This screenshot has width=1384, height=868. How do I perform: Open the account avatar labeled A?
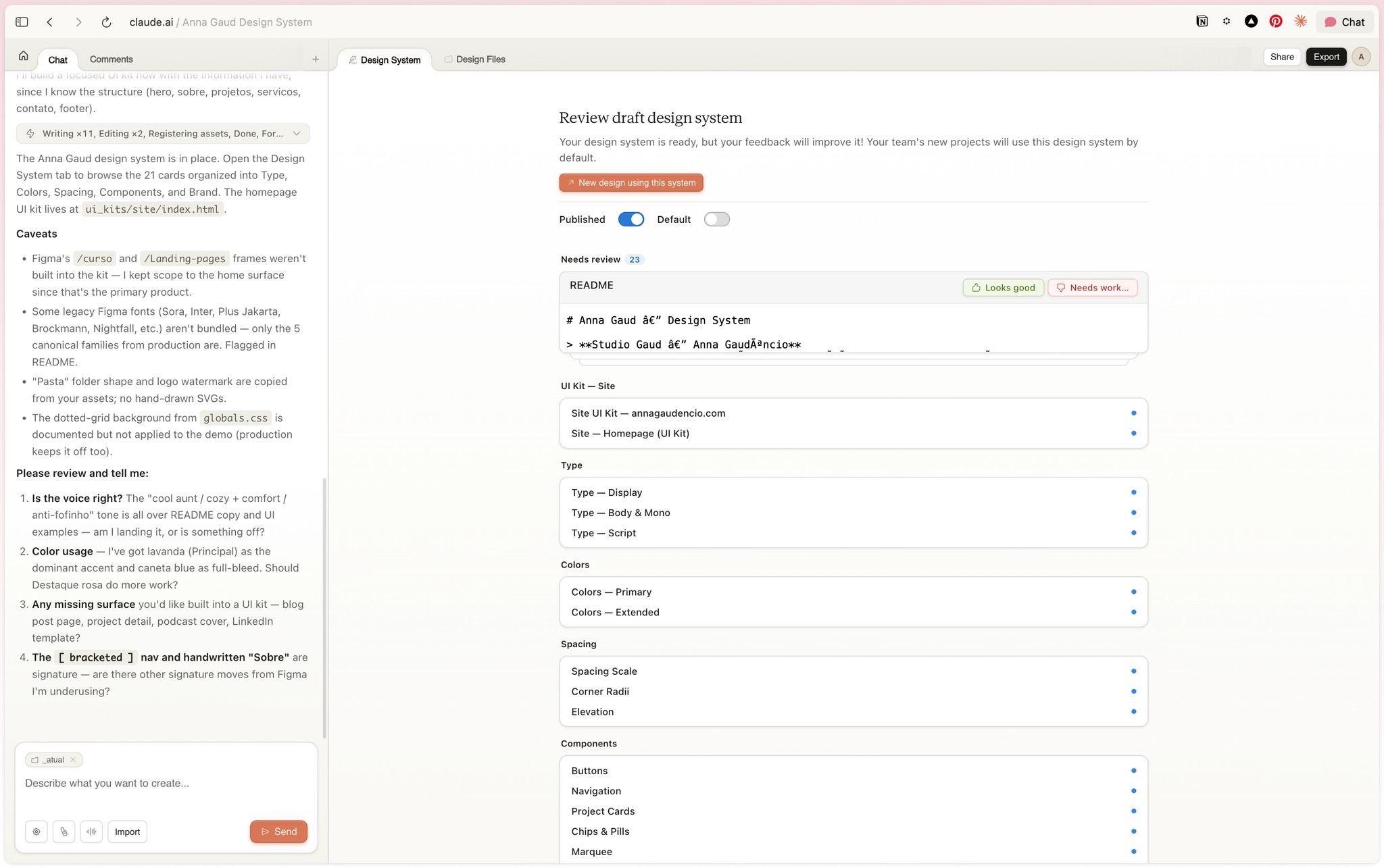1361,57
